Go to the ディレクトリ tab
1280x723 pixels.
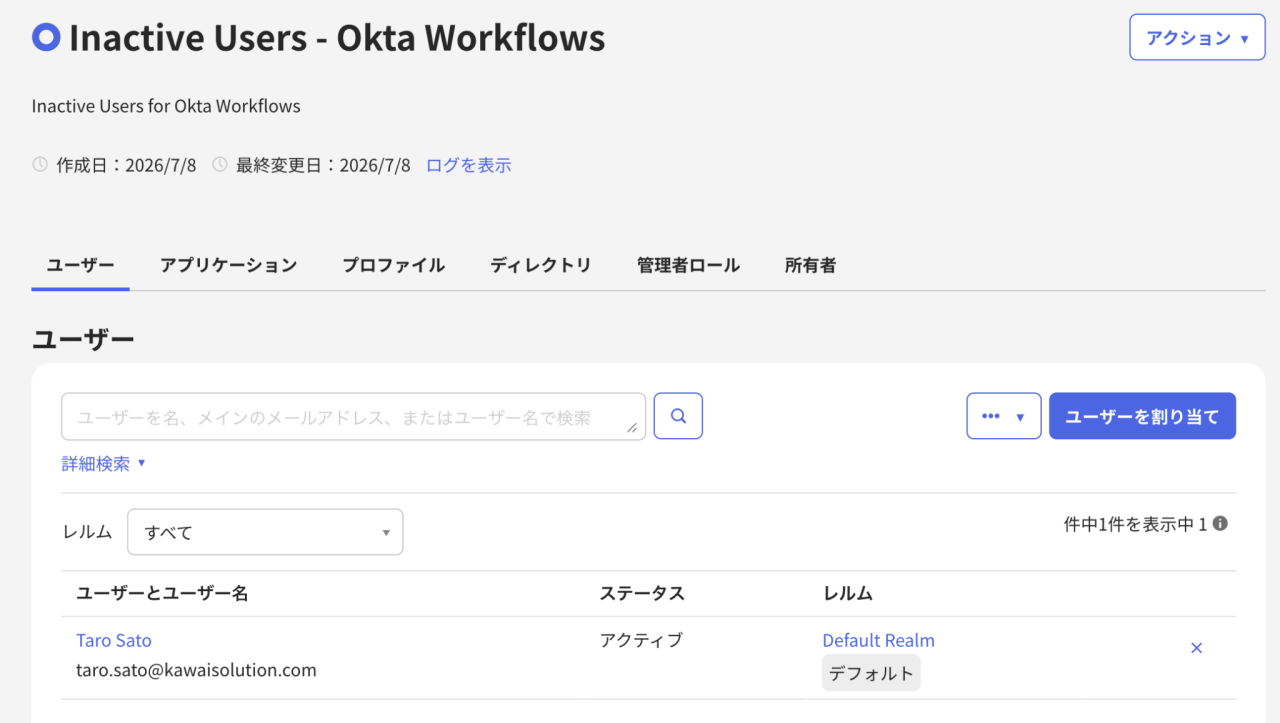point(541,265)
